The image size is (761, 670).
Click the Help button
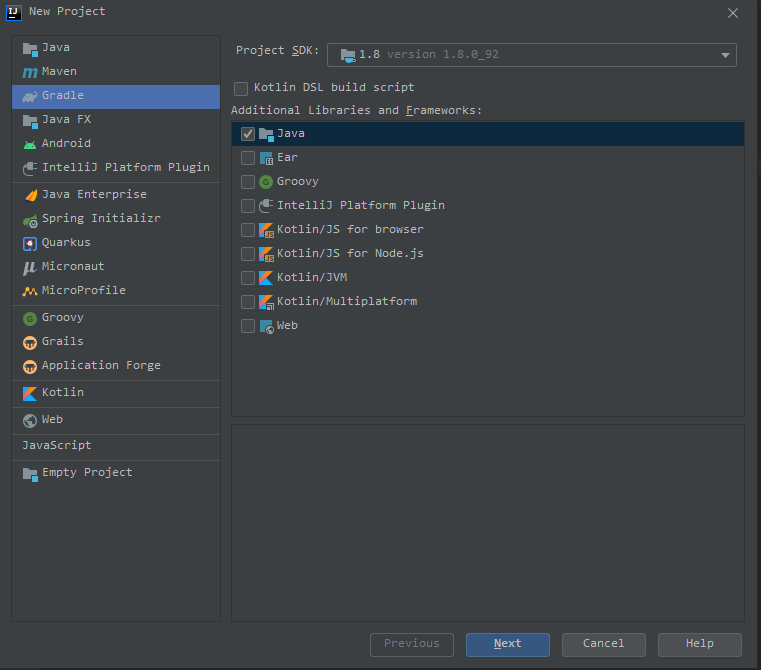point(699,644)
